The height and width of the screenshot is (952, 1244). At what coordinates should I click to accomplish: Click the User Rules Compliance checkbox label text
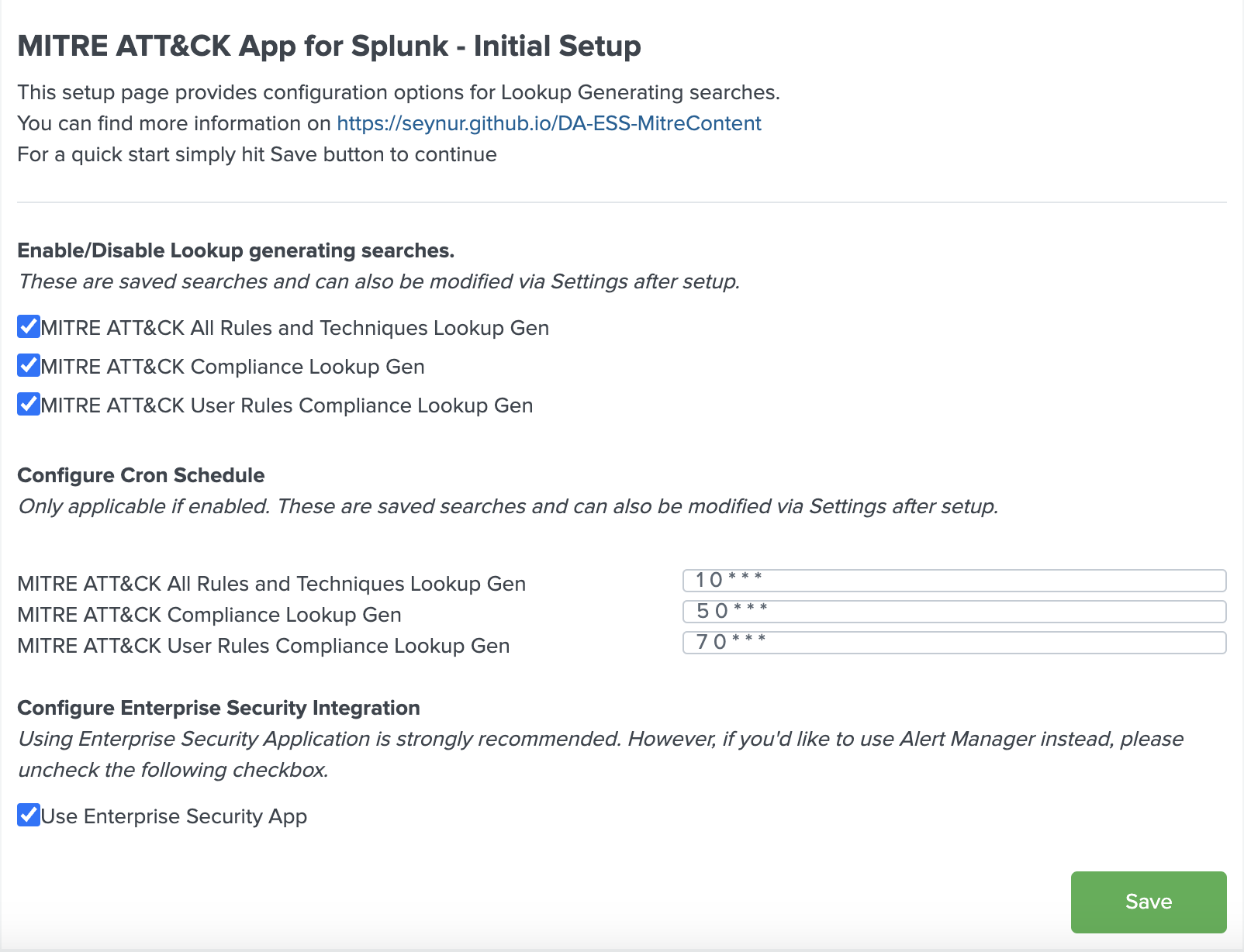point(287,405)
